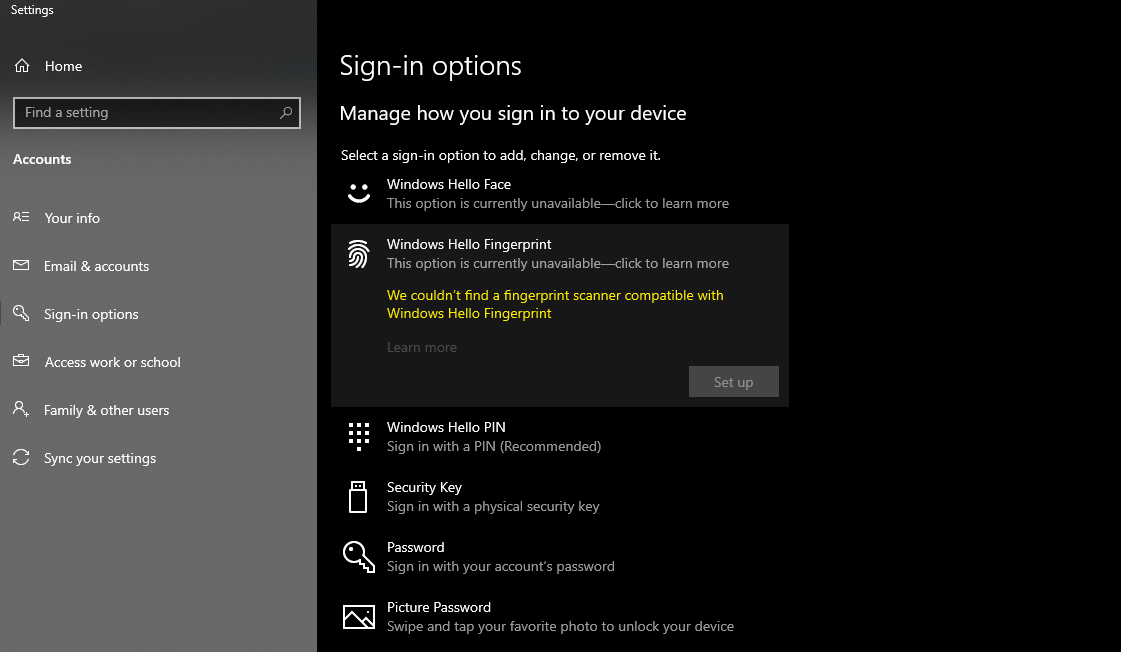Click Fingerprint 'currently unavailable' description text

pyautogui.click(x=558, y=263)
